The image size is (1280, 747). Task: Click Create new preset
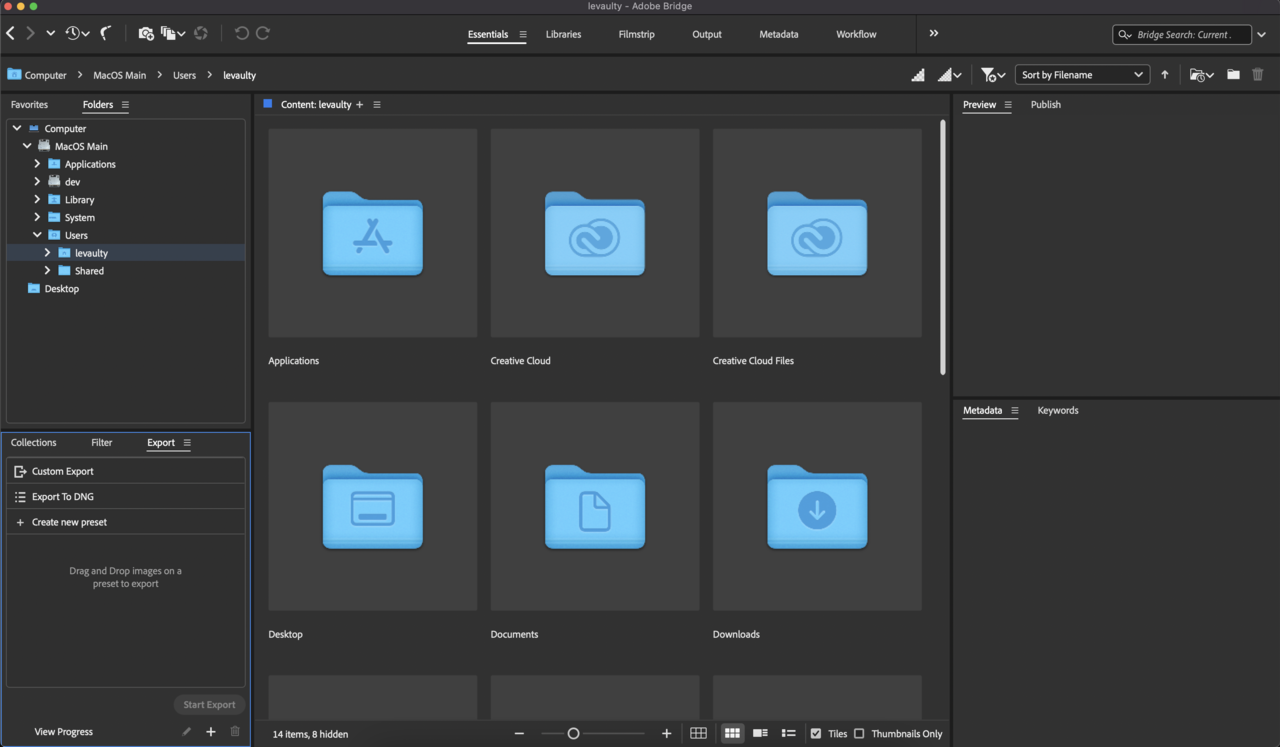point(69,522)
